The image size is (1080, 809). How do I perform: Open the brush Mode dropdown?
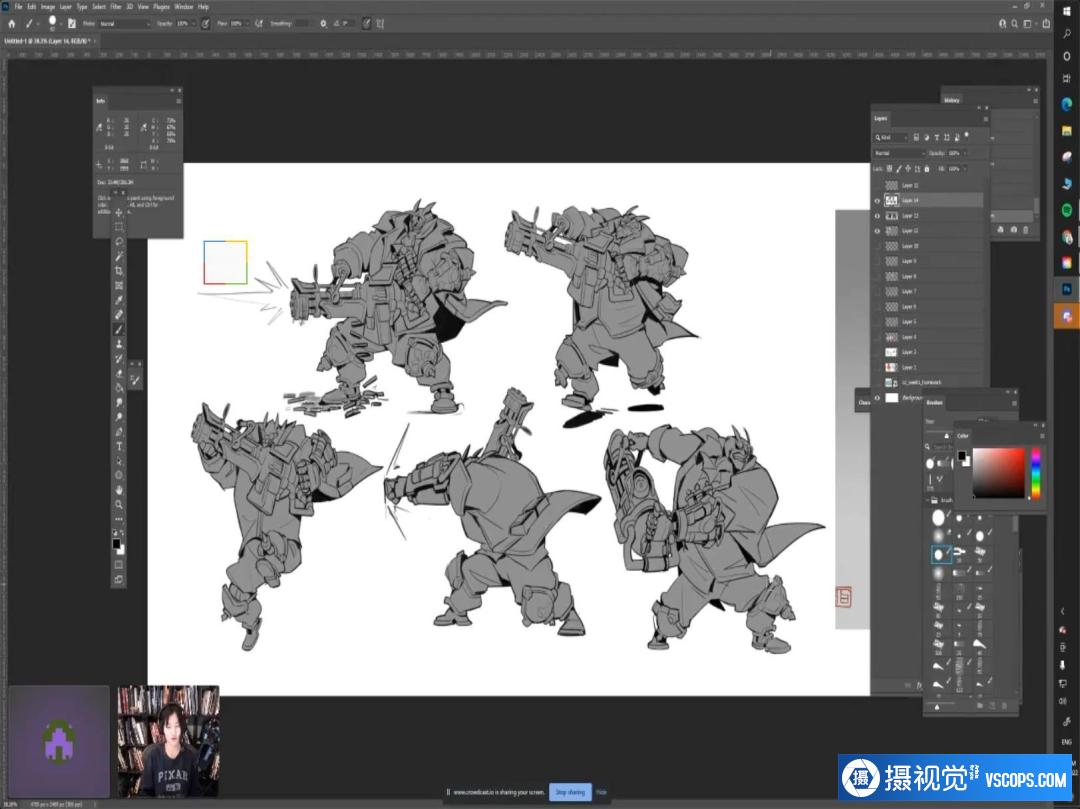[124, 23]
